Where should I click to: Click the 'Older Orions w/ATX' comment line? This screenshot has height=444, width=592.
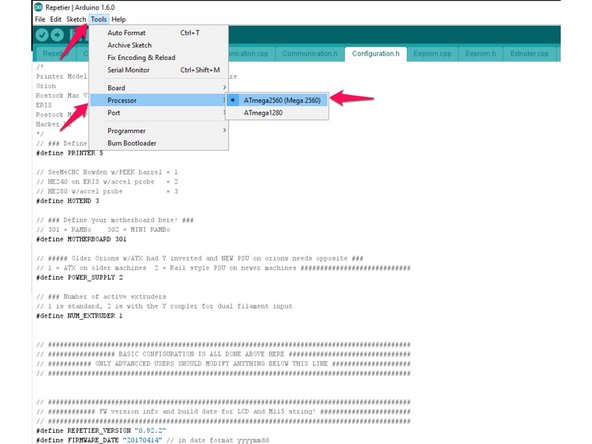pos(200,258)
